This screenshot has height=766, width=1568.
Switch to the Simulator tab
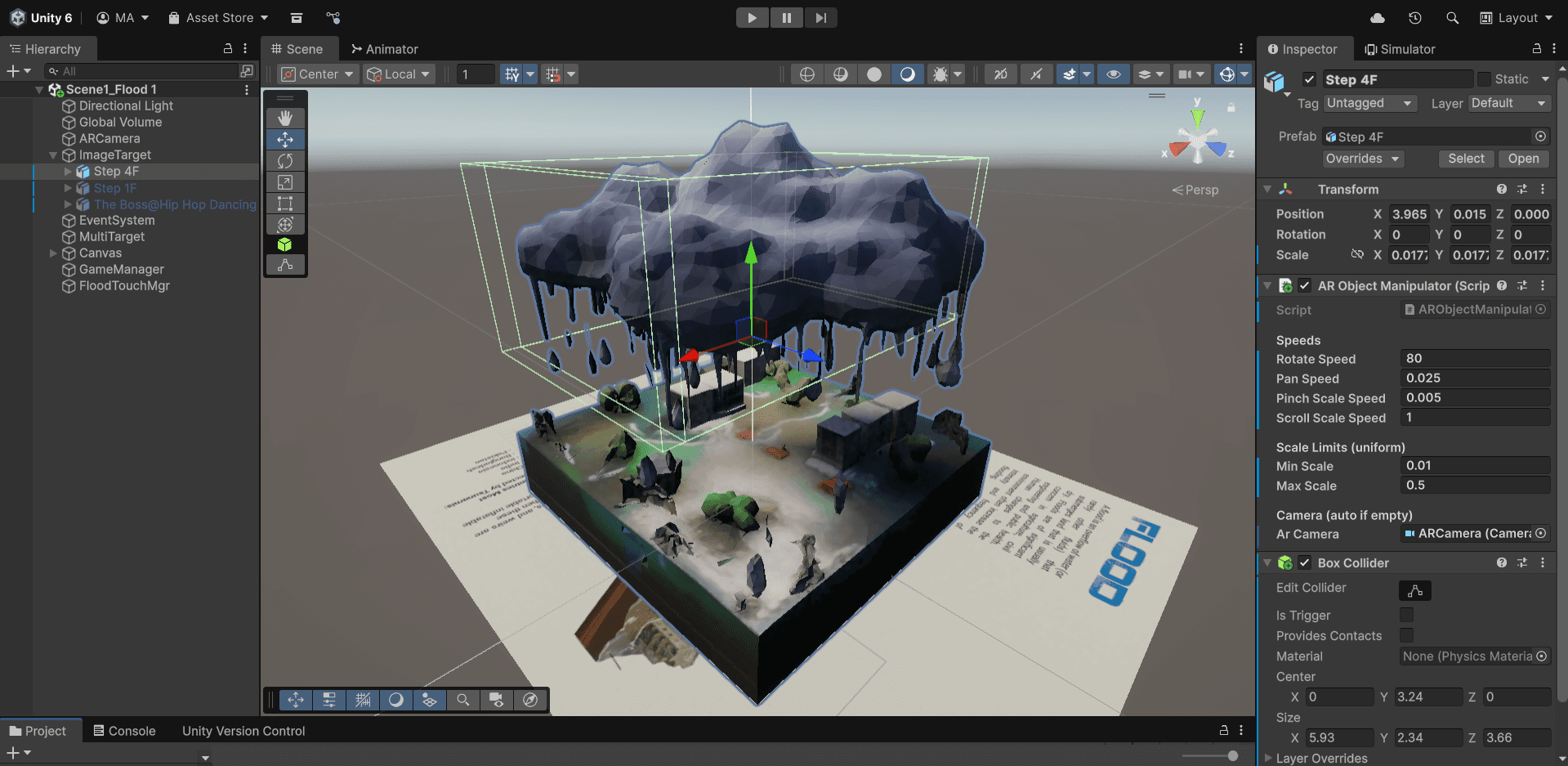[1400, 49]
